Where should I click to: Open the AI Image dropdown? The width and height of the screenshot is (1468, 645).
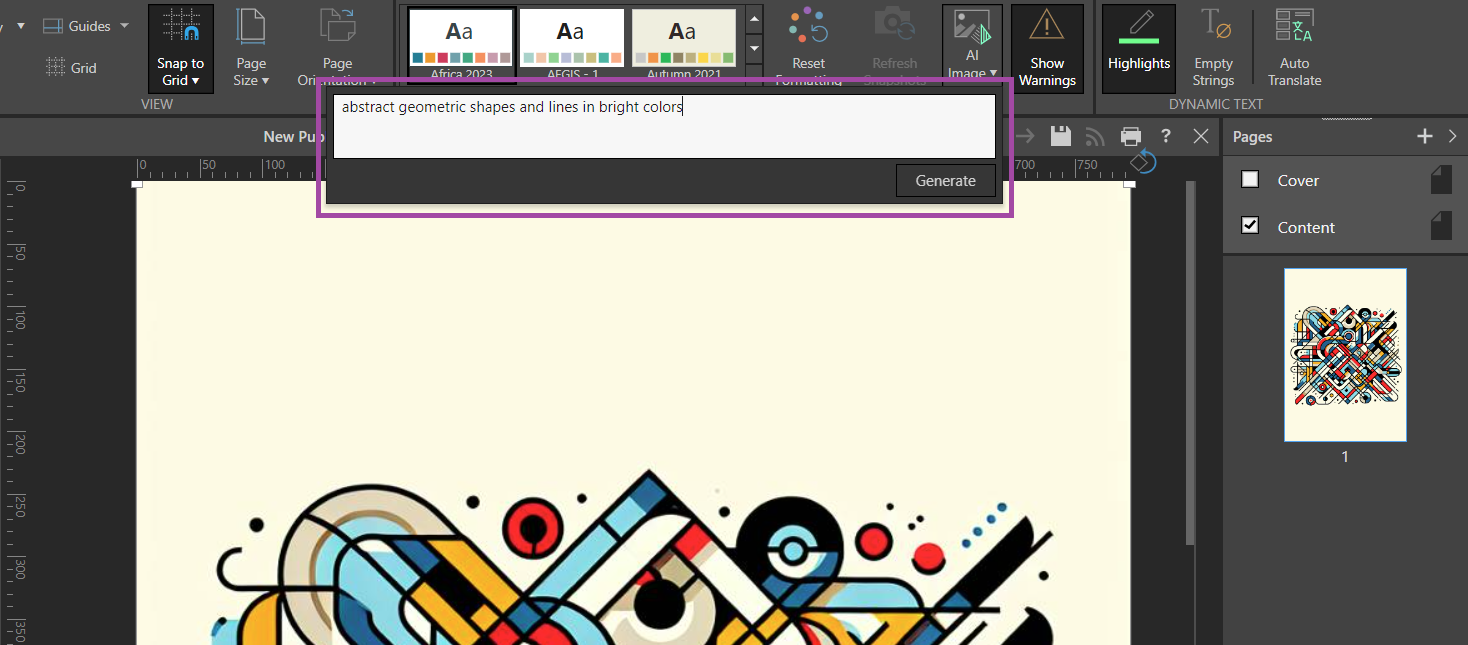coord(972,49)
